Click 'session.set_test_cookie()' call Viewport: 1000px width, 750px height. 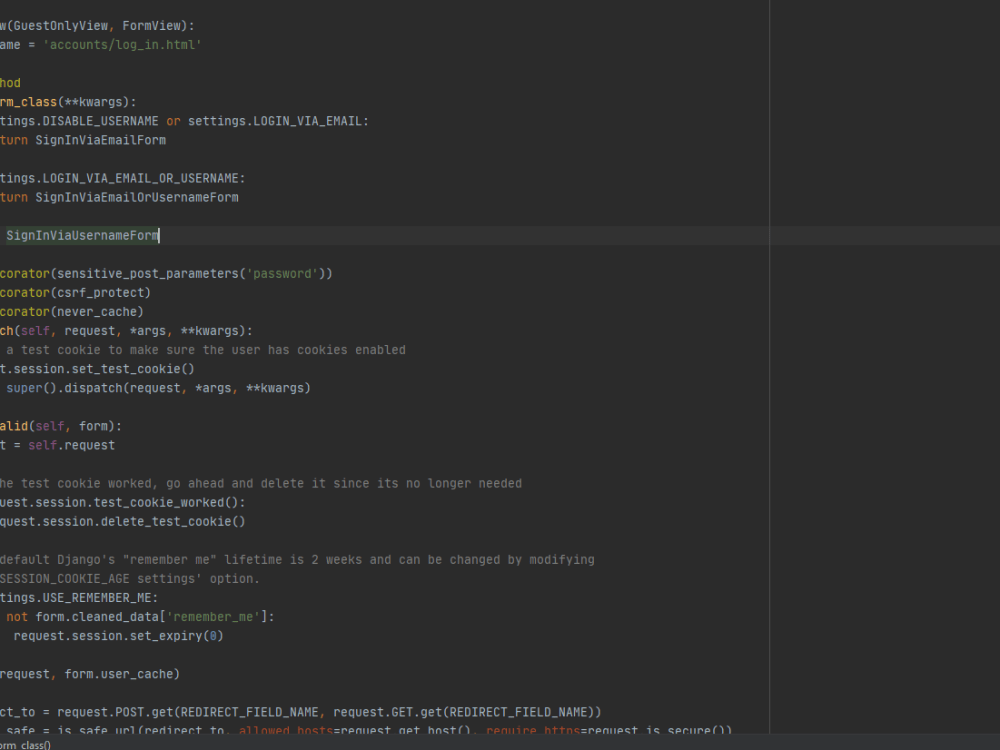pyautogui.click(x=104, y=369)
